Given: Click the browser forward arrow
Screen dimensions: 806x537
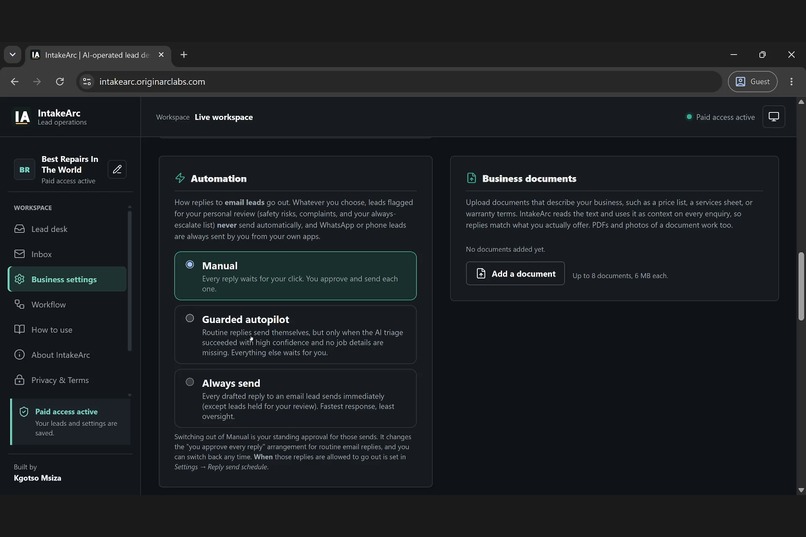Looking at the screenshot, I should [x=37, y=82].
